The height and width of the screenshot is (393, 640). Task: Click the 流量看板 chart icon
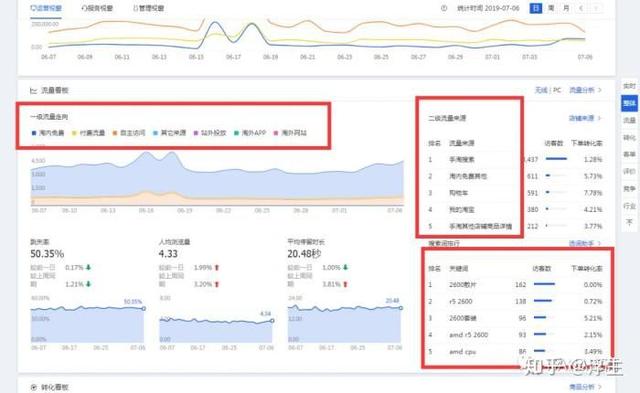coord(33,91)
